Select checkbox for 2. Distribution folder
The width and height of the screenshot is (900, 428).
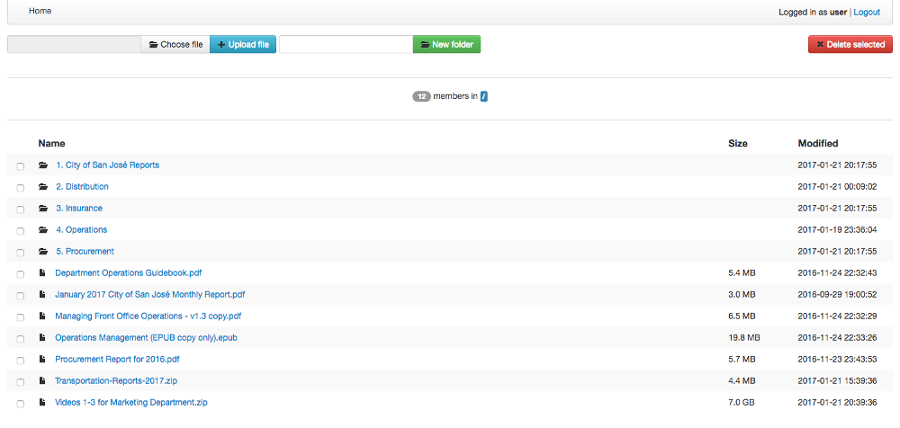pos(20,188)
